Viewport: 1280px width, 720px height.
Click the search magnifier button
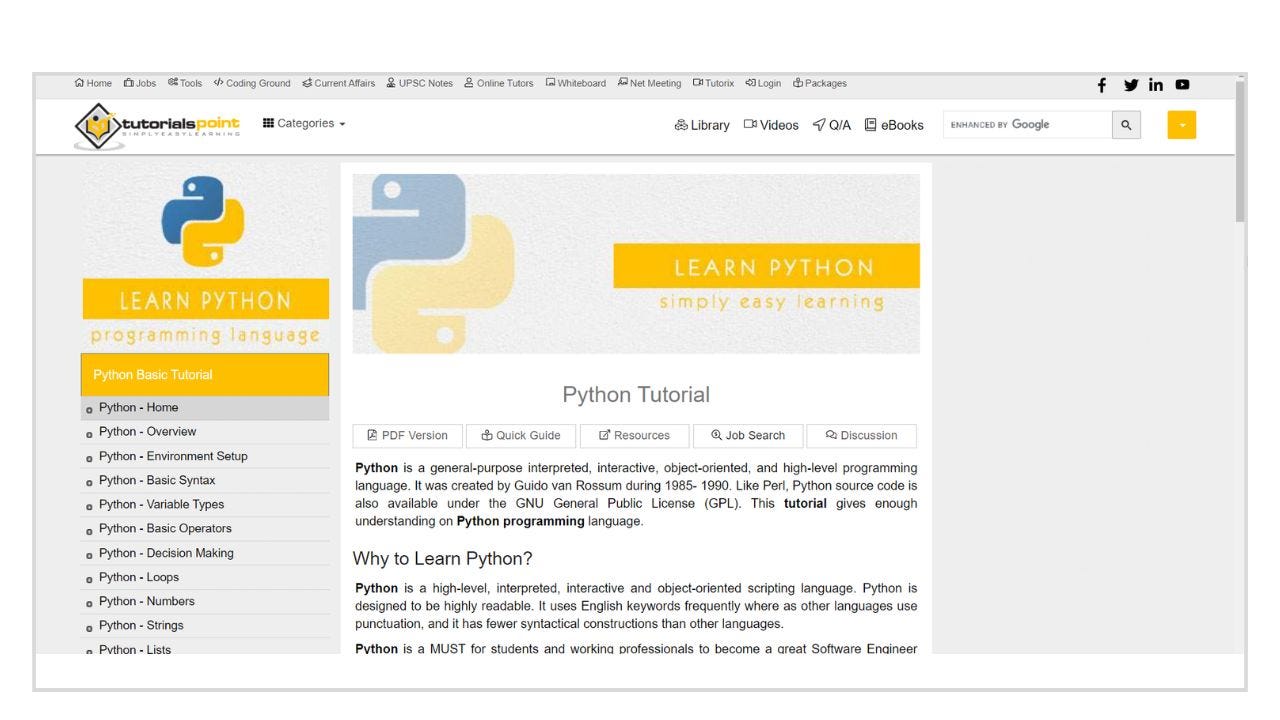(1126, 125)
